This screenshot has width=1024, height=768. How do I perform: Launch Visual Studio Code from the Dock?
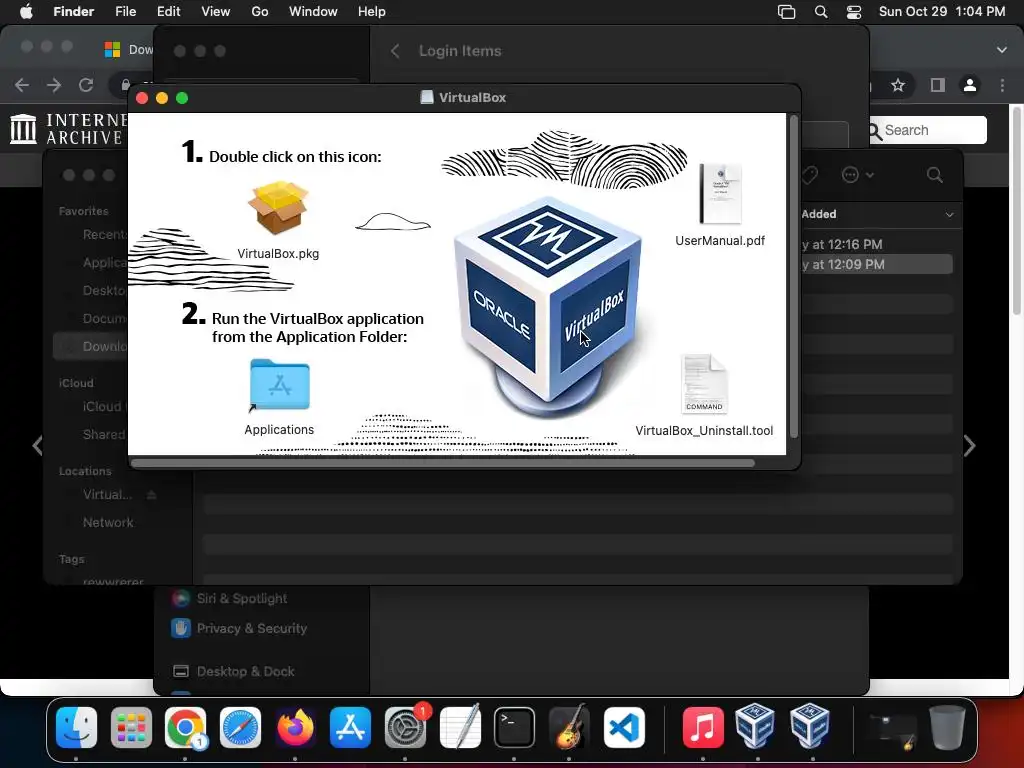624,727
